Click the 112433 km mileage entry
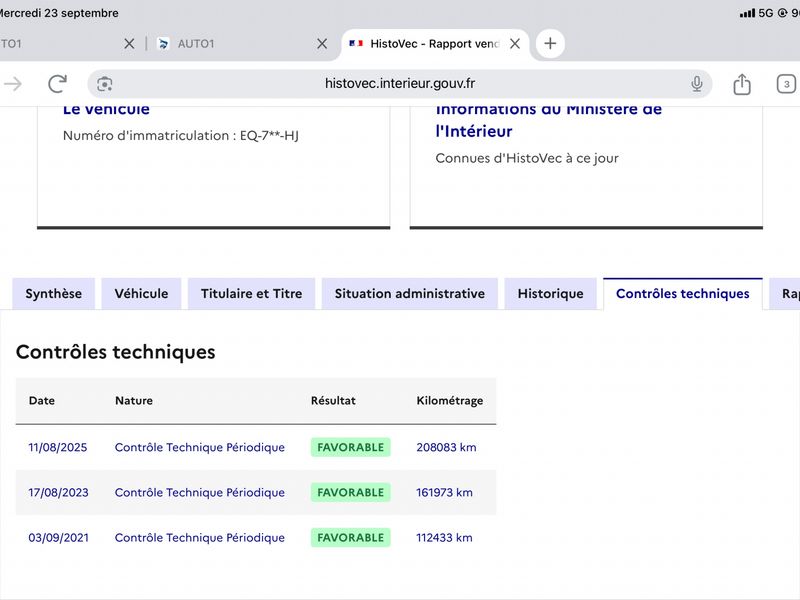This screenshot has width=800, height=600. [444, 538]
